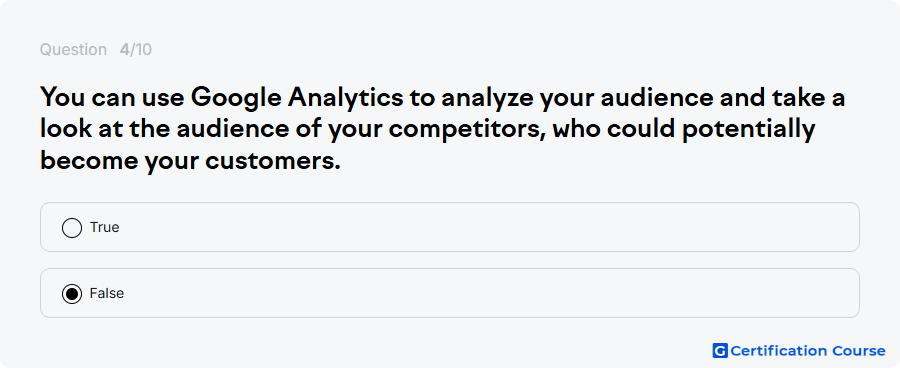Select the True radio button

coord(72,227)
